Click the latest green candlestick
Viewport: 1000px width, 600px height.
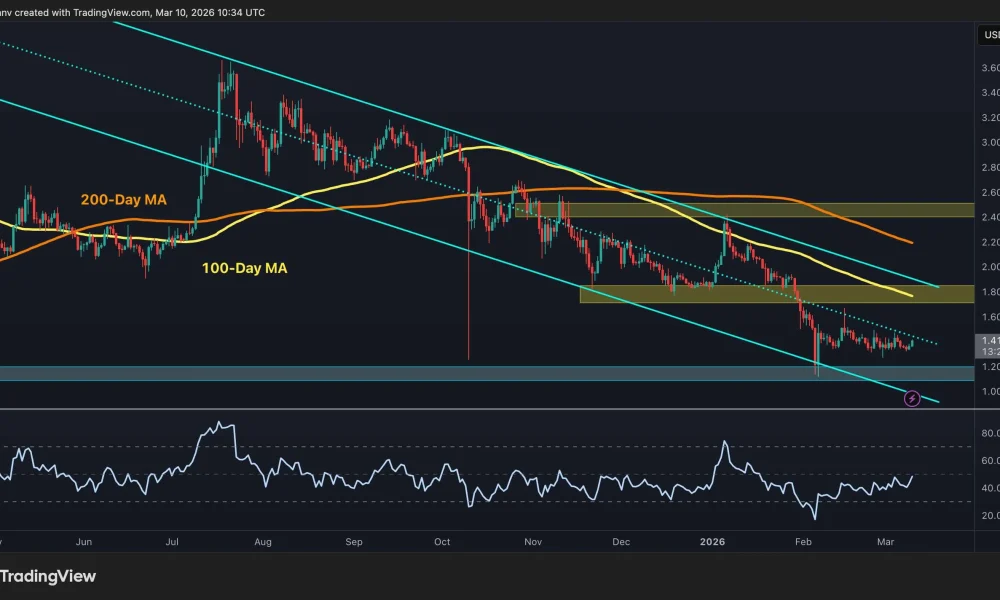click(x=915, y=343)
